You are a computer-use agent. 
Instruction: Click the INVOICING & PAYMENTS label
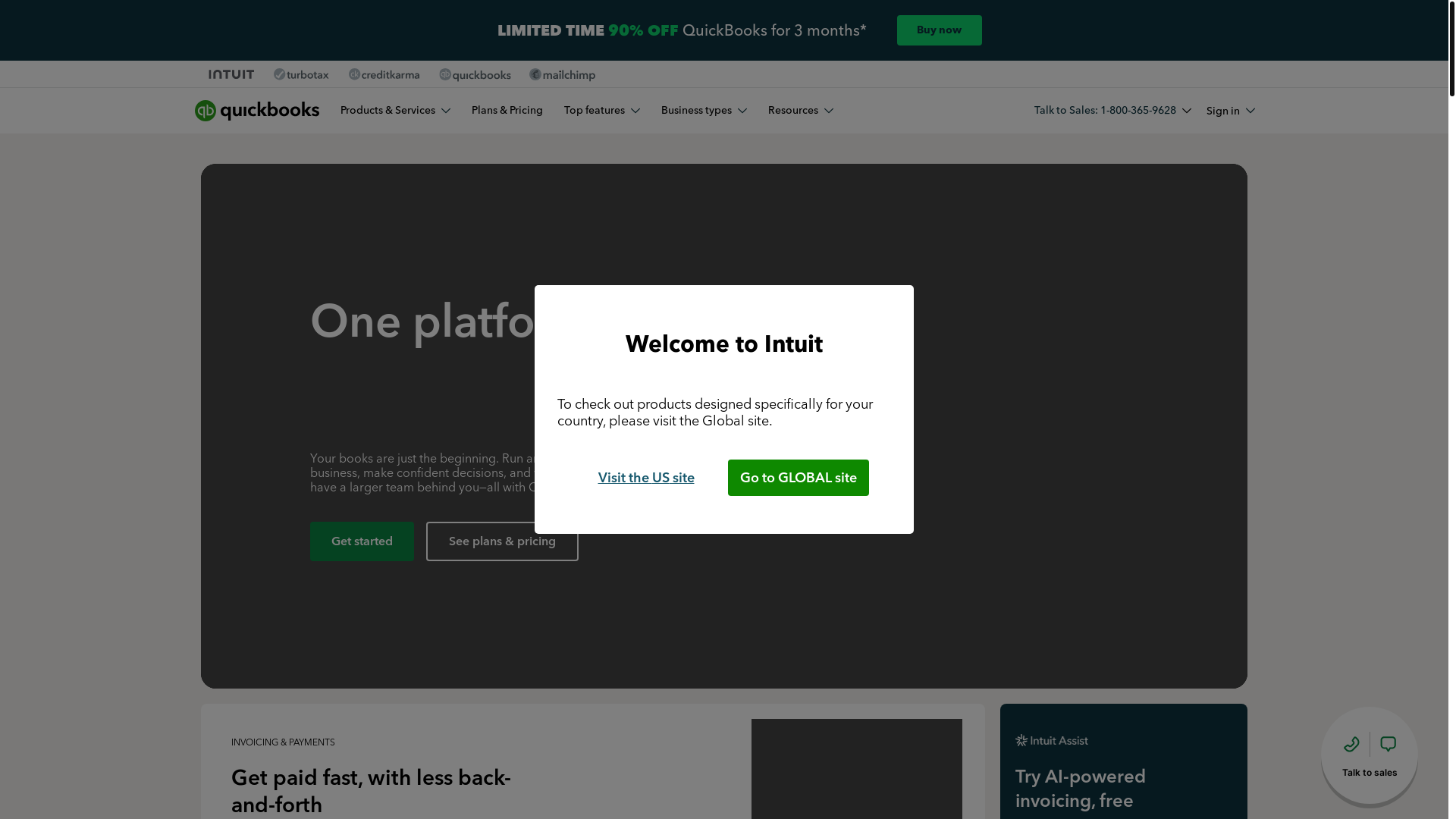pyautogui.click(x=283, y=742)
